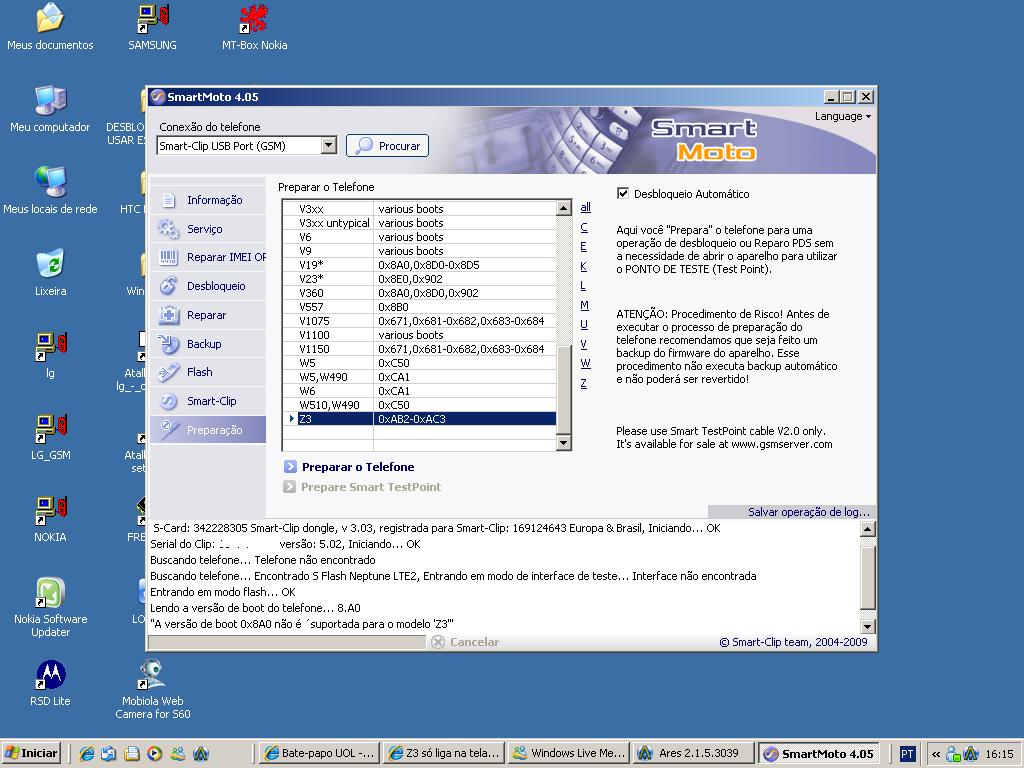Select the Z3 model row
This screenshot has height=768, width=1024.
(420, 419)
